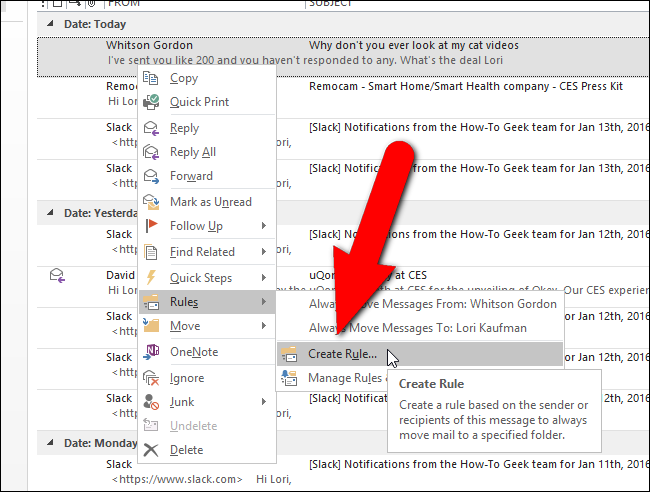Open the Find Related submenu arrow

coord(264,252)
